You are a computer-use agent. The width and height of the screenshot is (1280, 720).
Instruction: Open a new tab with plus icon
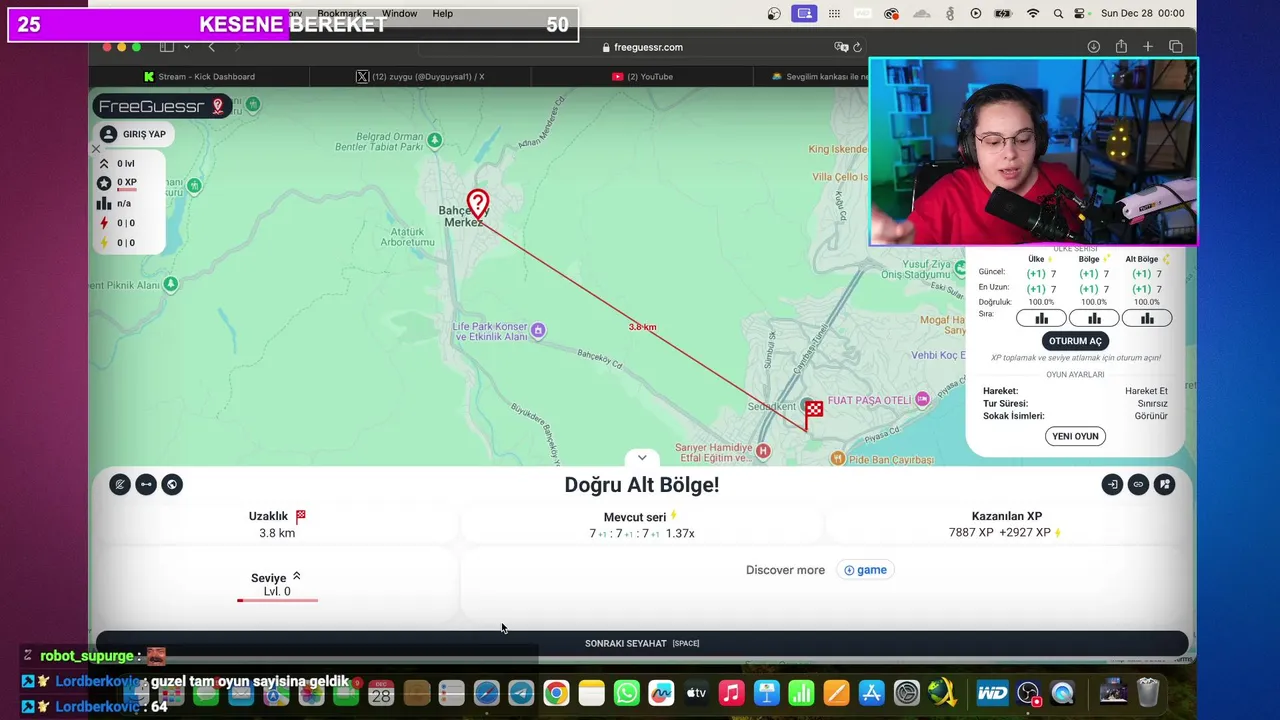[1148, 47]
